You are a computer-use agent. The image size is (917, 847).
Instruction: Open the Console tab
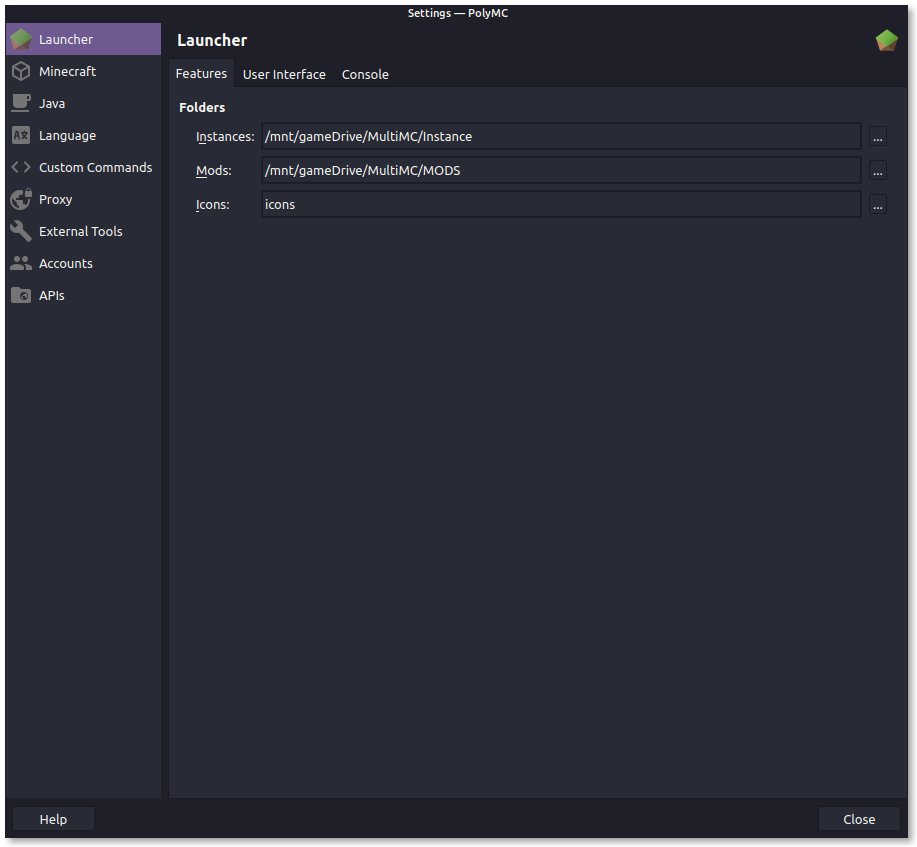coord(364,74)
